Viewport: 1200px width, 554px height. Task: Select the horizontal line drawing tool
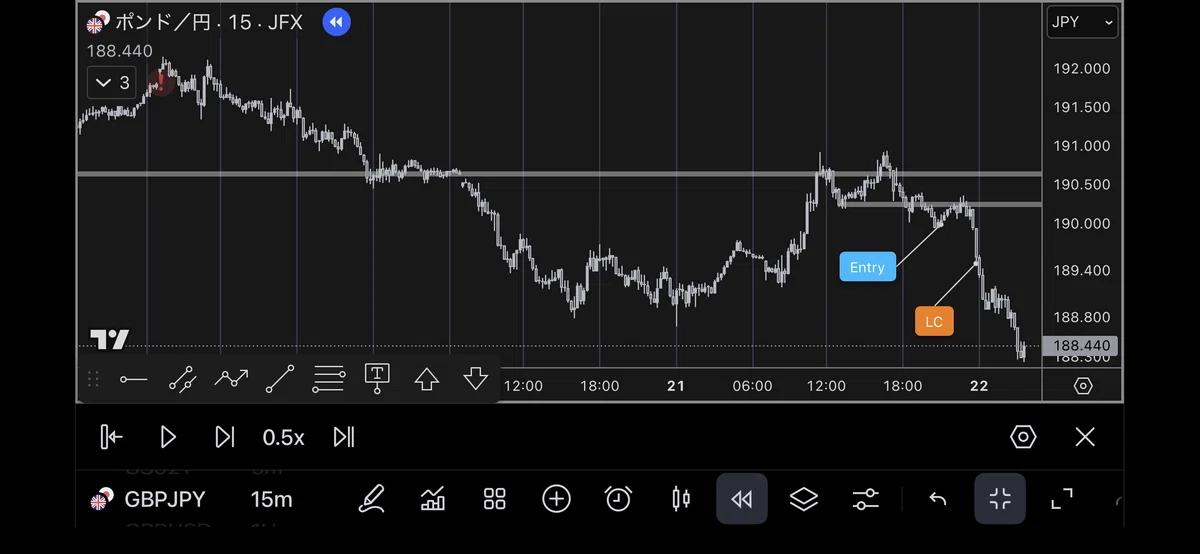133,379
